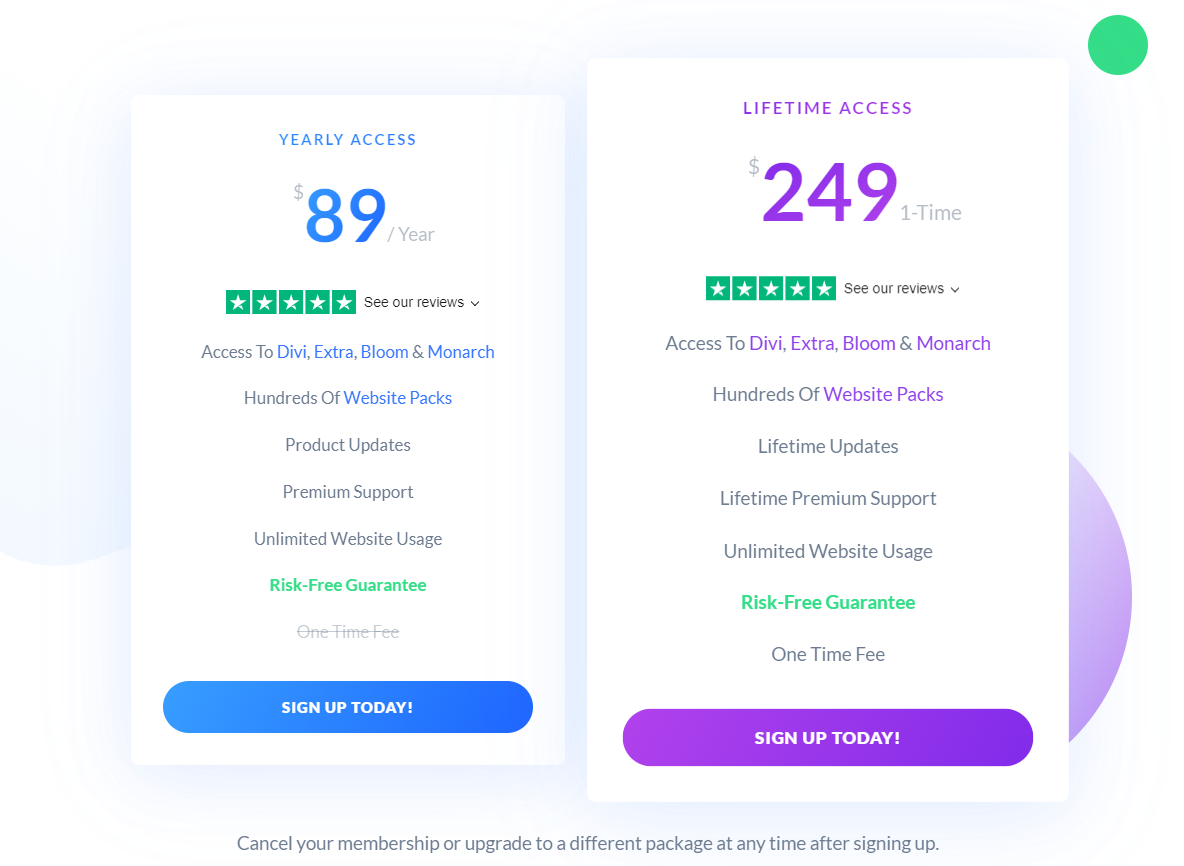Screen dimensions: 1184x866
Task: Open the blue Monarch link in Yearly card
Action: coord(461,351)
